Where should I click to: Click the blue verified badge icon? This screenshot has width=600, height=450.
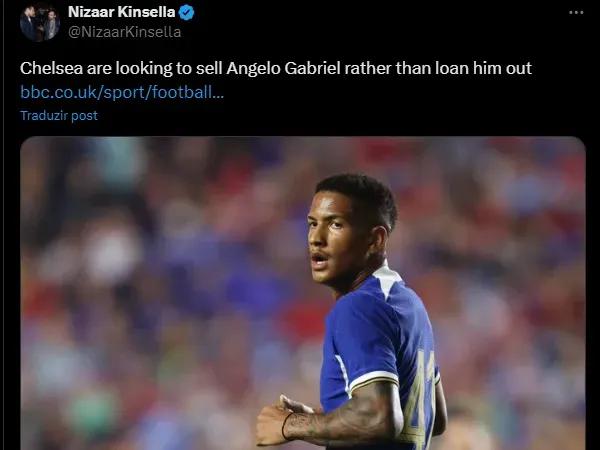[x=187, y=13]
